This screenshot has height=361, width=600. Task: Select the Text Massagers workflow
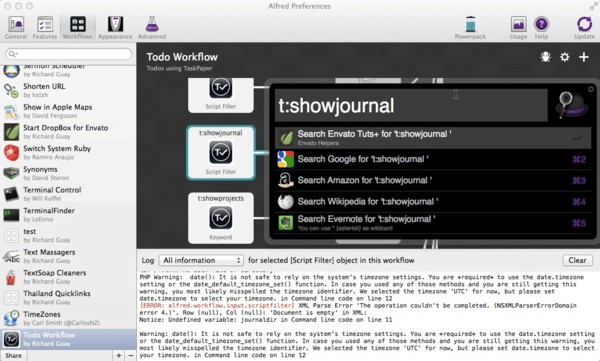pos(68,256)
